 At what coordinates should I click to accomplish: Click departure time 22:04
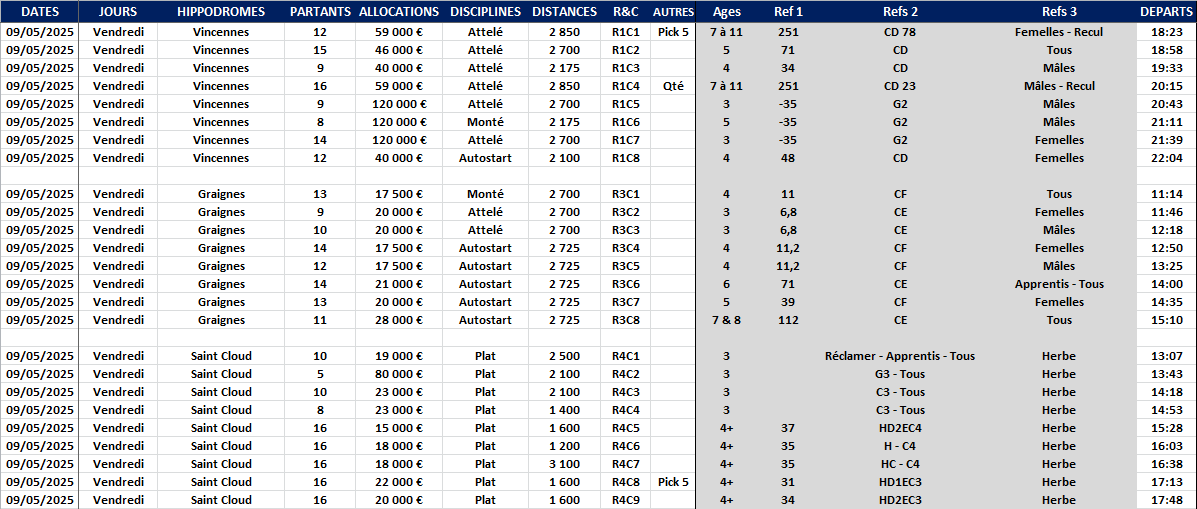[x=1166, y=158]
